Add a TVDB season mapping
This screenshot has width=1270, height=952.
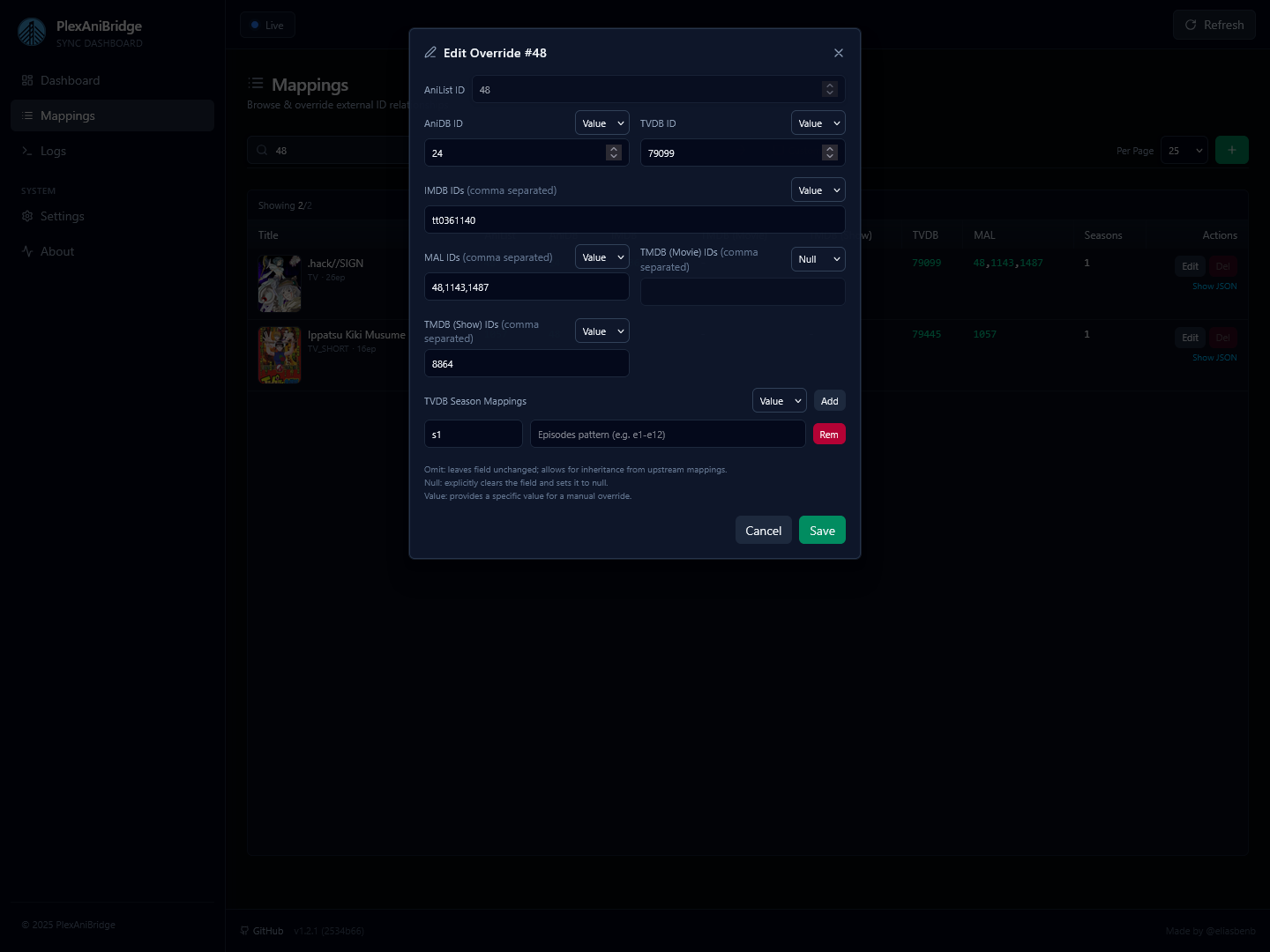(829, 400)
